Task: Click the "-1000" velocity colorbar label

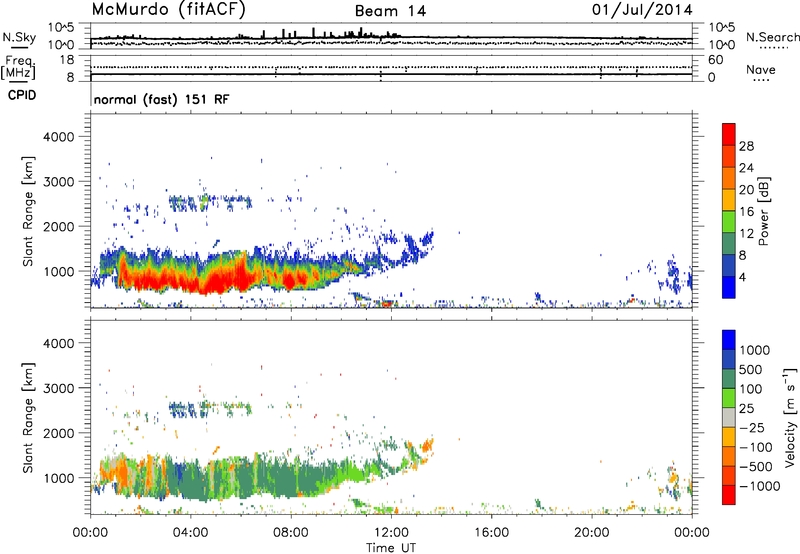Action: coord(759,486)
